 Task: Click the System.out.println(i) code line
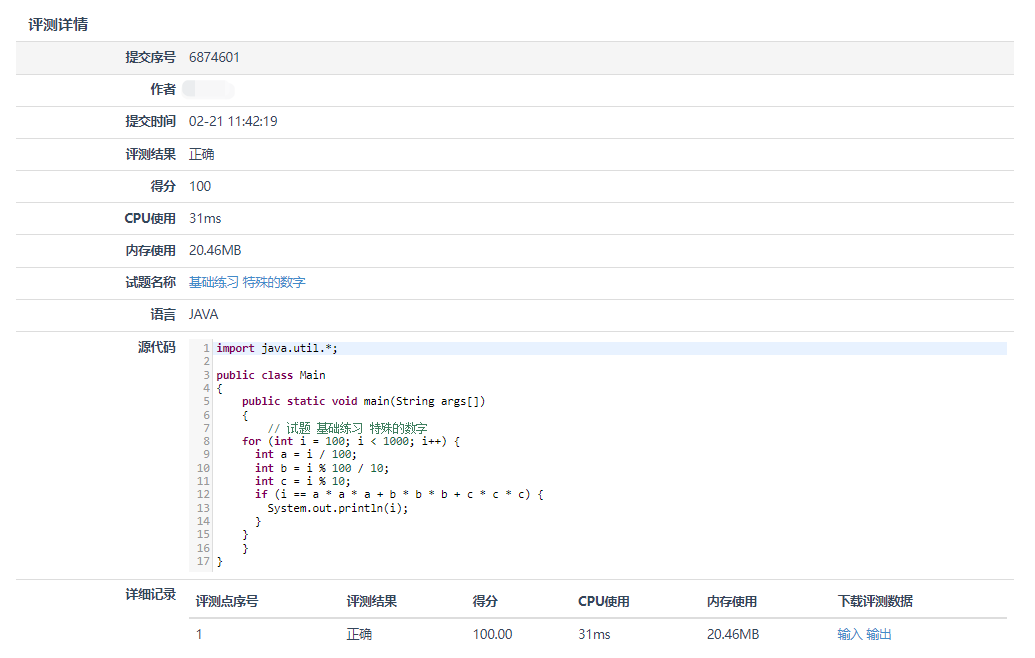coord(338,508)
